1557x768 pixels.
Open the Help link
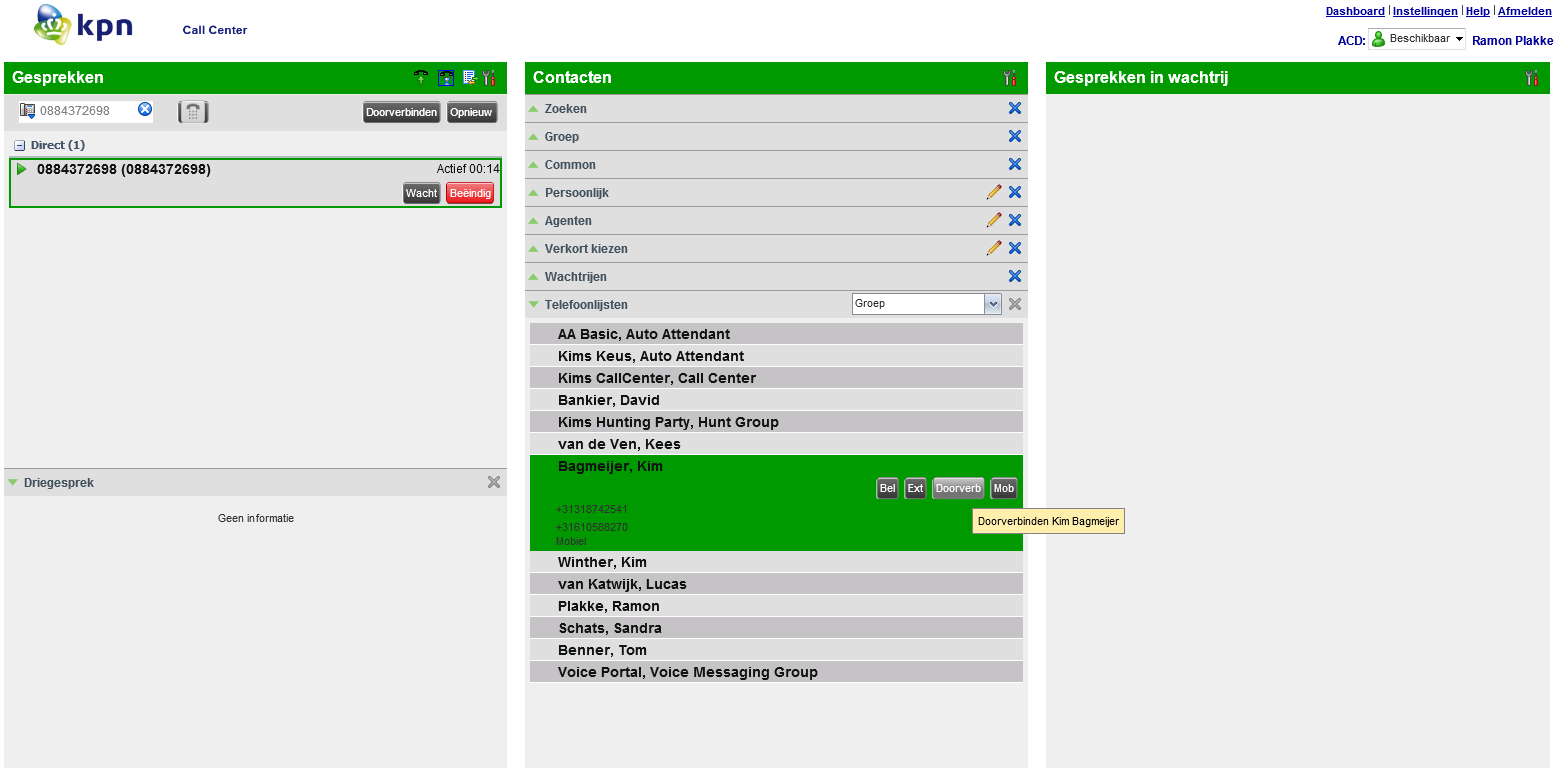(1478, 11)
